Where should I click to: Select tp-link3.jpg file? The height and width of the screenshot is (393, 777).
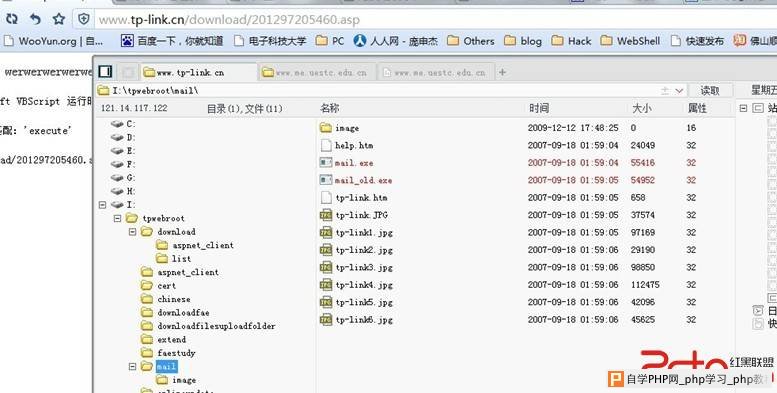[x=356, y=267]
